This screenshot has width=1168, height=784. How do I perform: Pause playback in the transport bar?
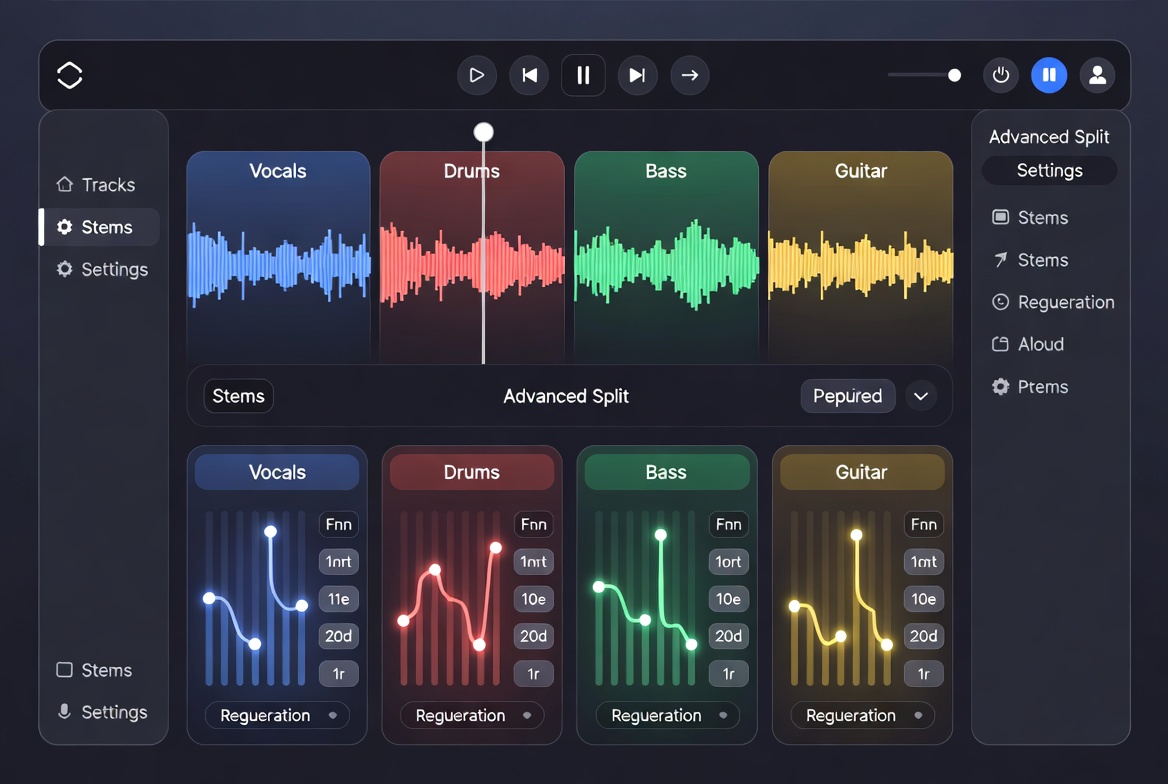click(583, 75)
